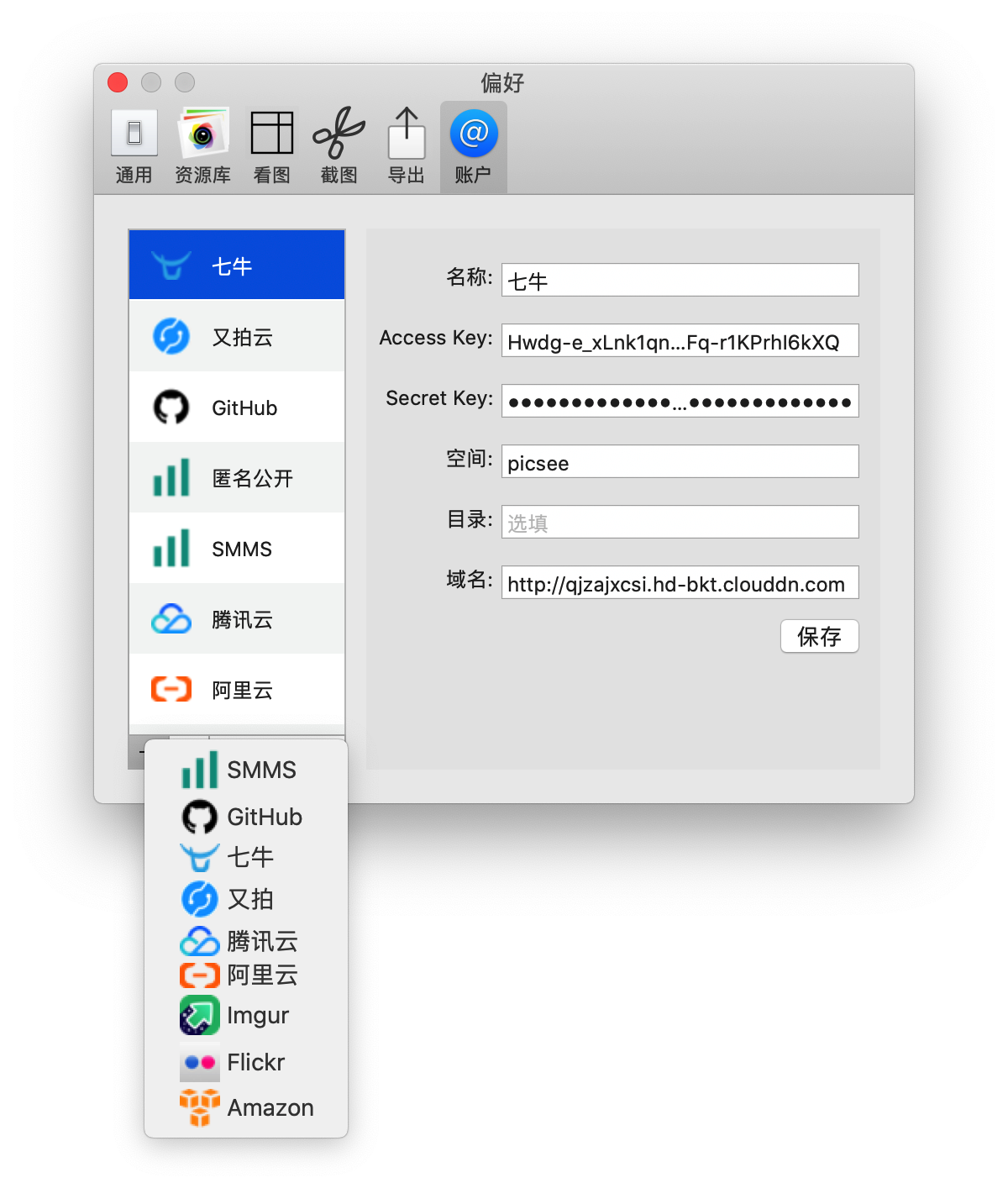This screenshot has width=1008, height=1183.
Task: Switch to the 看图 viewer preferences
Action: (271, 147)
